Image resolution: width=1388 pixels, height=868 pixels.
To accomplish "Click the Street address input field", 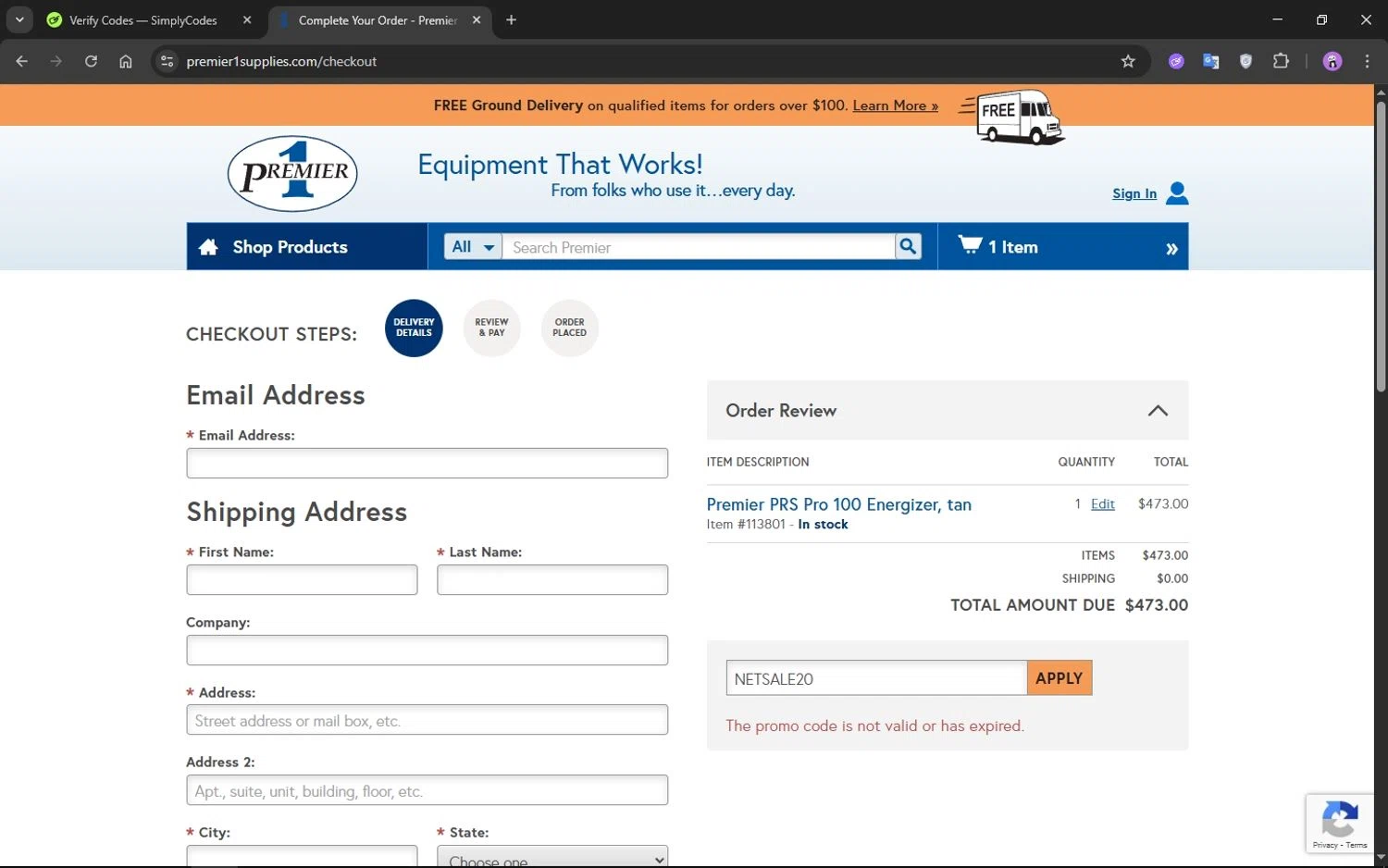I will coord(427,720).
